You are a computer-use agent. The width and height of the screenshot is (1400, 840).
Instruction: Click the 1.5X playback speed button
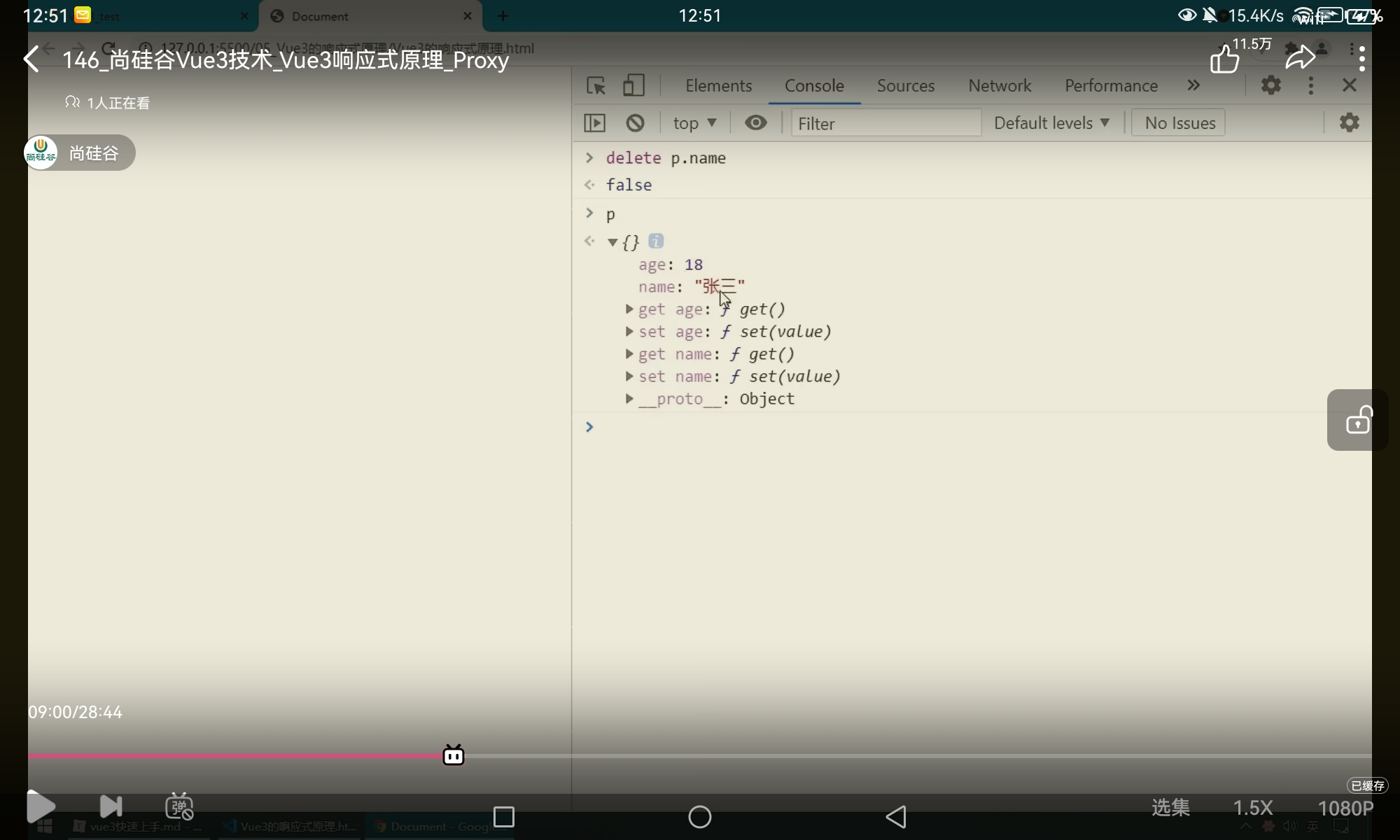click(x=1252, y=808)
